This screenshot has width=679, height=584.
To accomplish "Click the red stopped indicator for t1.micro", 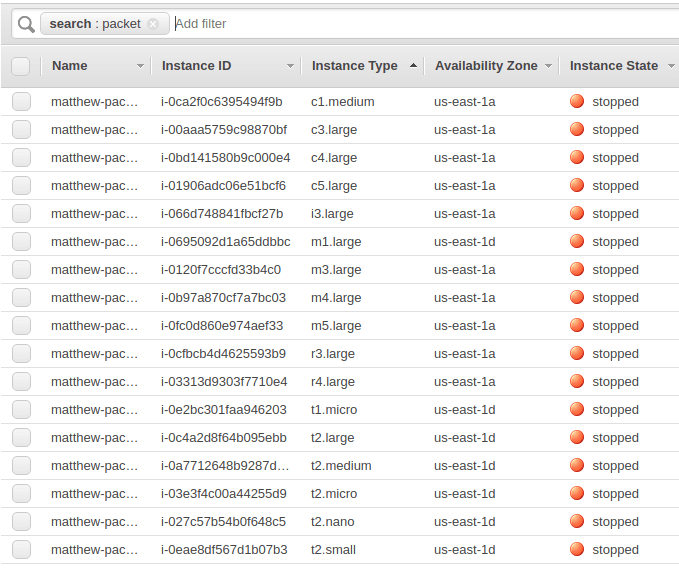I will 577,410.
